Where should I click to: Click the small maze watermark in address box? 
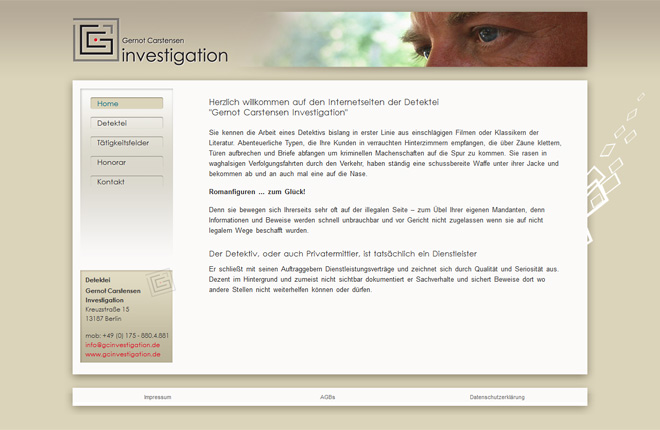click(x=160, y=283)
